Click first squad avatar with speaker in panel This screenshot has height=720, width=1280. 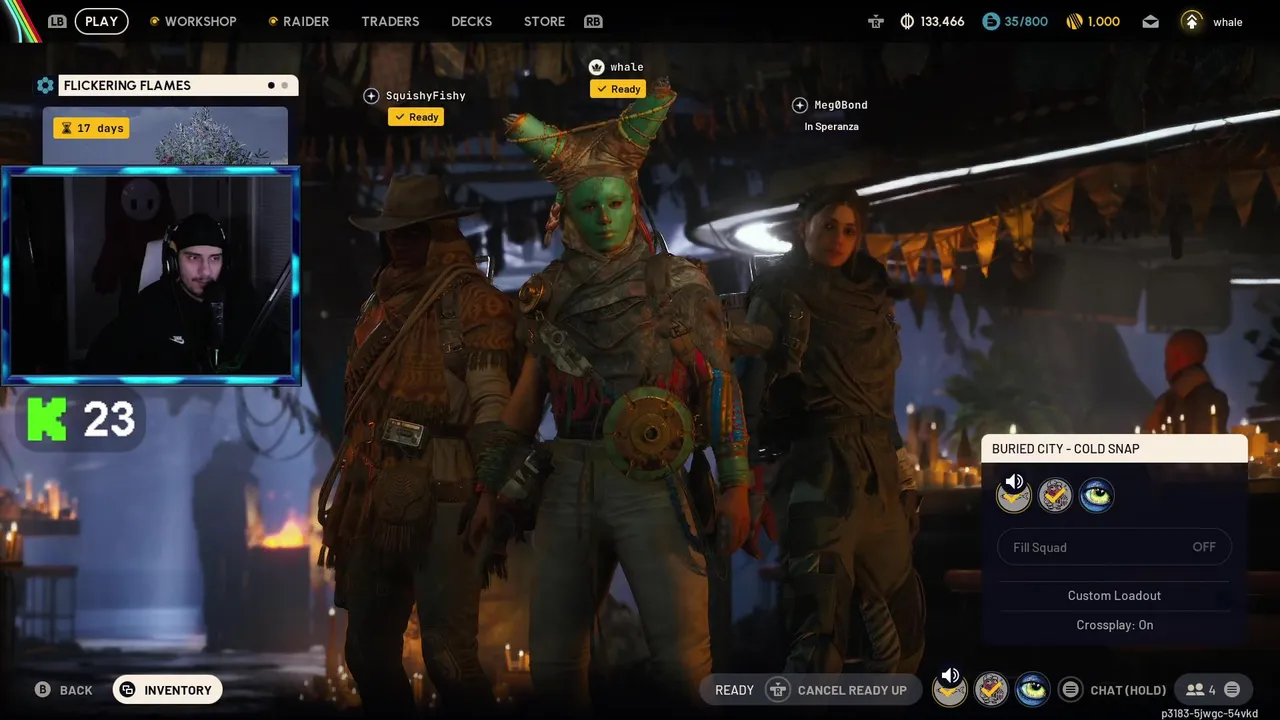(x=1014, y=494)
